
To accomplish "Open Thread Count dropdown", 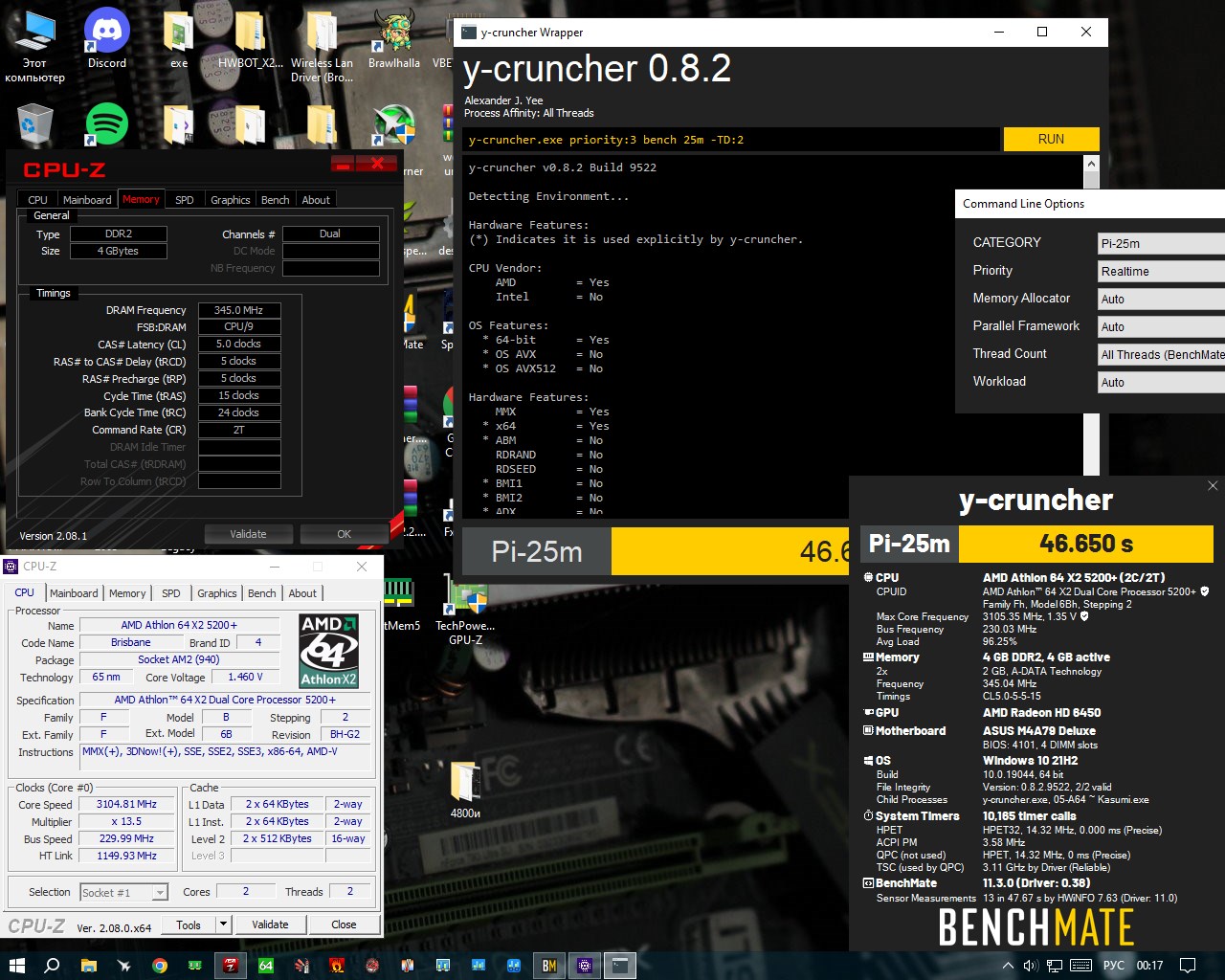I will point(1161,354).
